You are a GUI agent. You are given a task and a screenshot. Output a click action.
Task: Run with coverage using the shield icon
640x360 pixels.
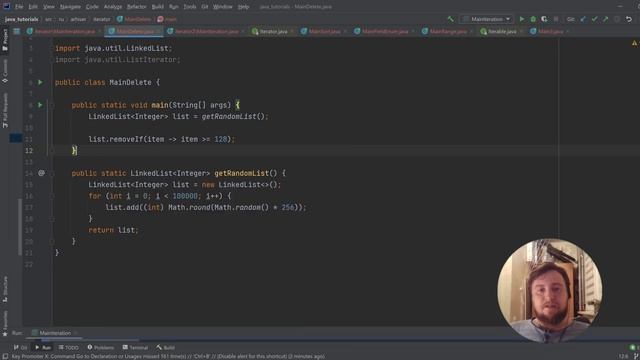tap(544, 19)
